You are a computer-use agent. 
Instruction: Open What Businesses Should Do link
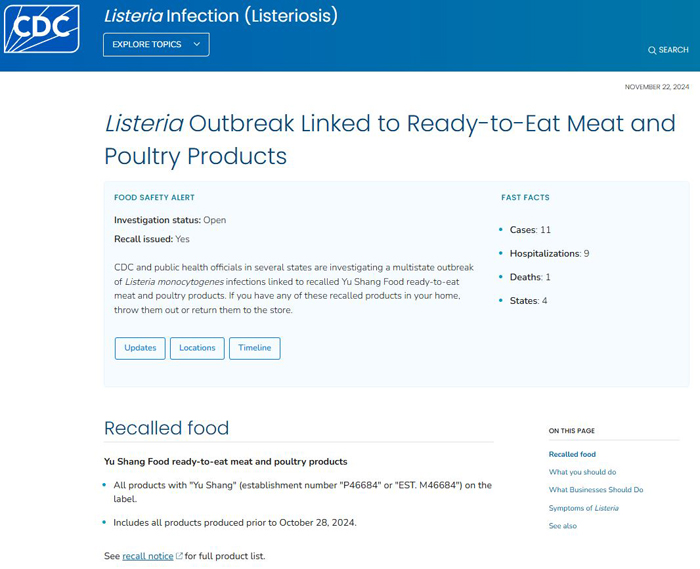pos(596,490)
